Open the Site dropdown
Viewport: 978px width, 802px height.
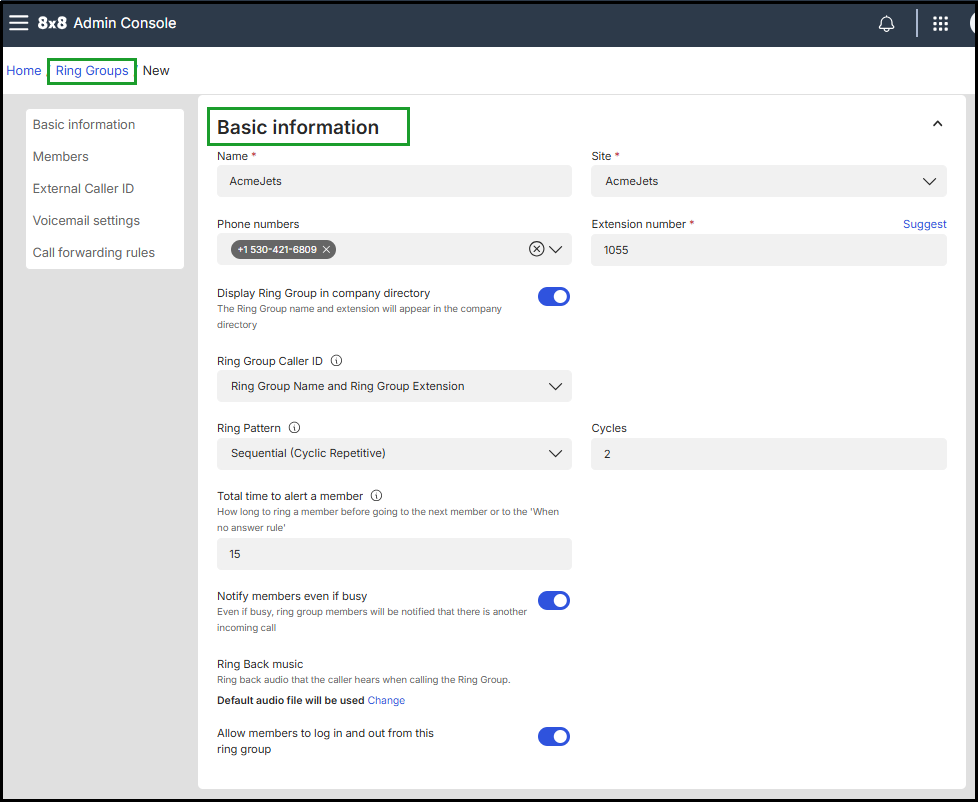pos(768,182)
